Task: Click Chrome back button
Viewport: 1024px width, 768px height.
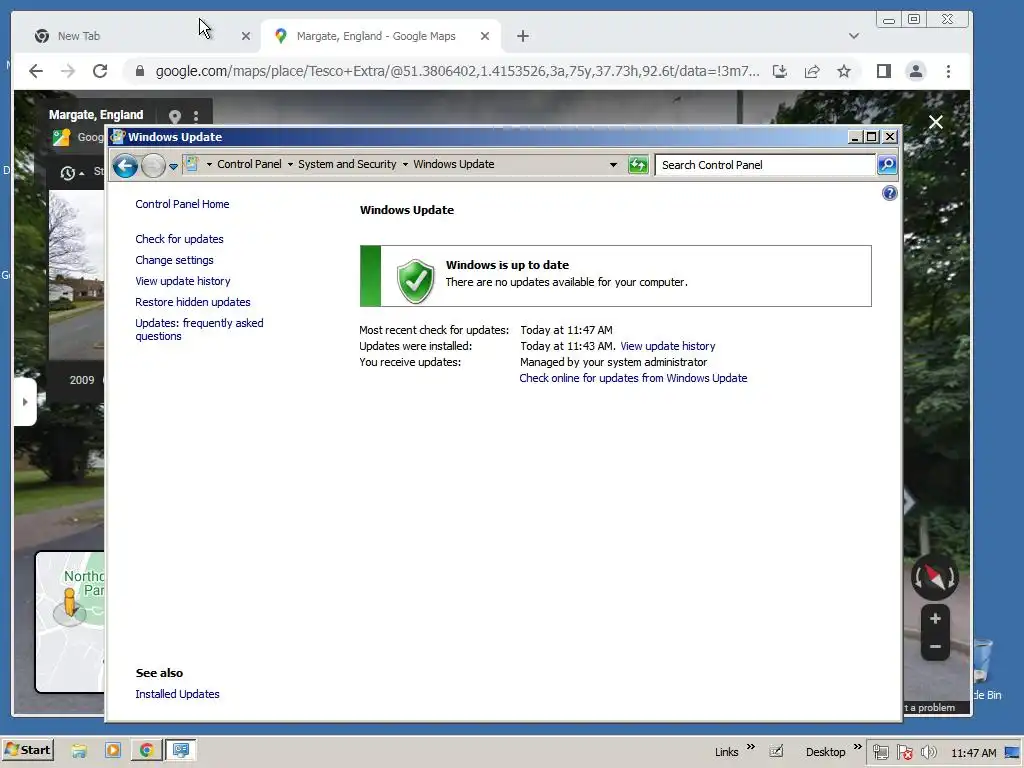Action: tap(36, 71)
